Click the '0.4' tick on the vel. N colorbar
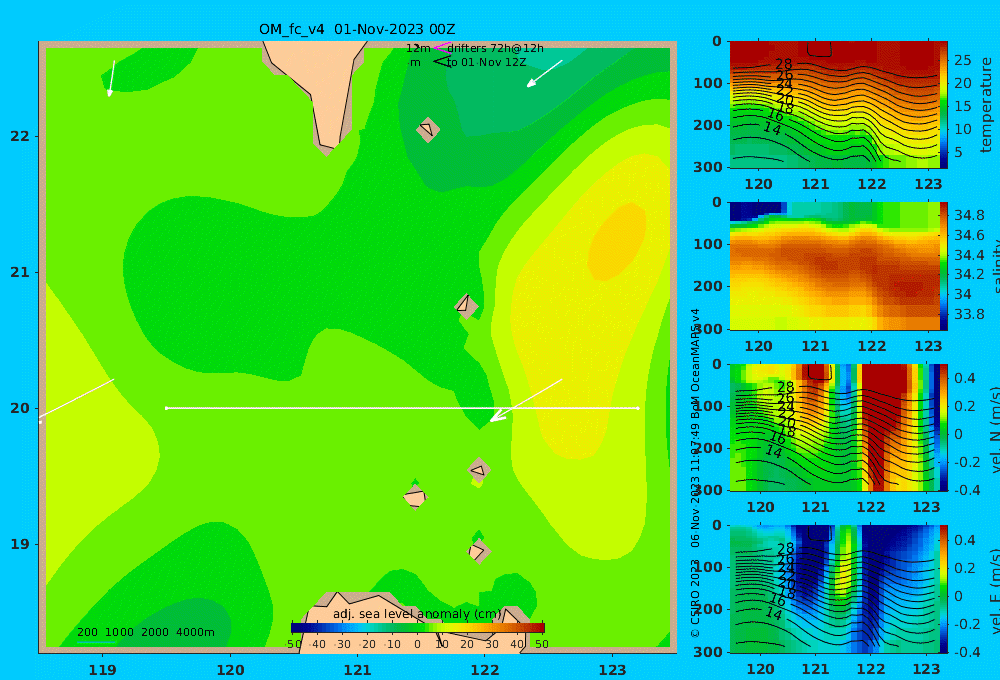 965,378
